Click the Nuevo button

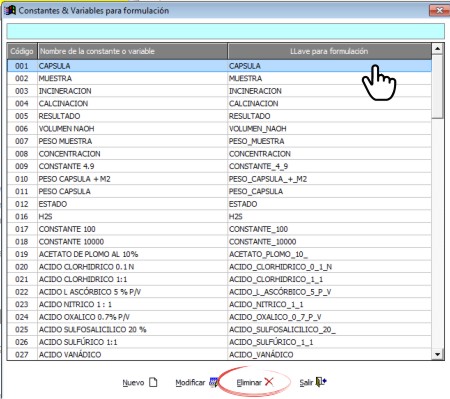tap(140, 382)
